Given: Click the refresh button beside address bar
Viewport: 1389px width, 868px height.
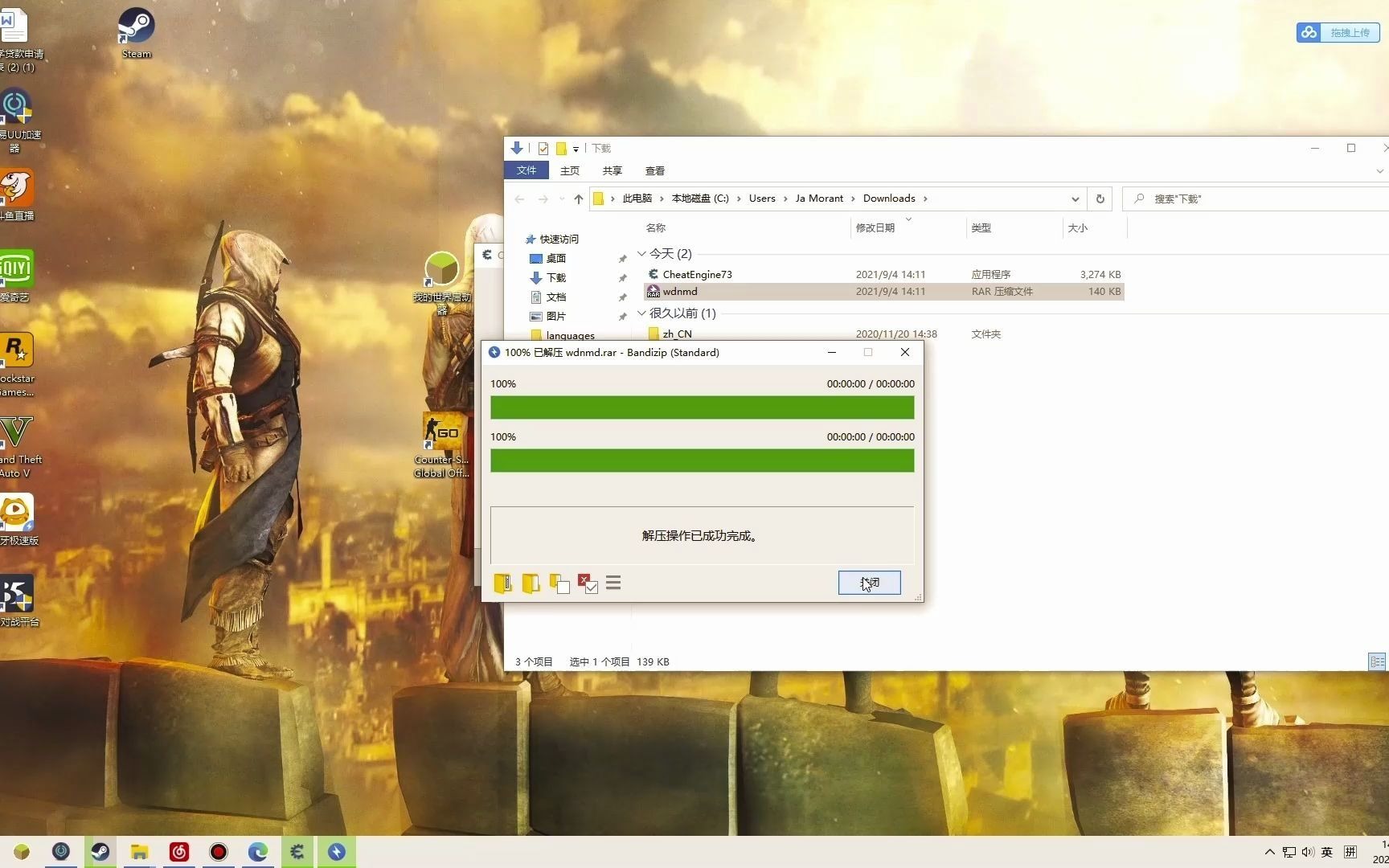Looking at the screenshot, I should click(1100, 199).
